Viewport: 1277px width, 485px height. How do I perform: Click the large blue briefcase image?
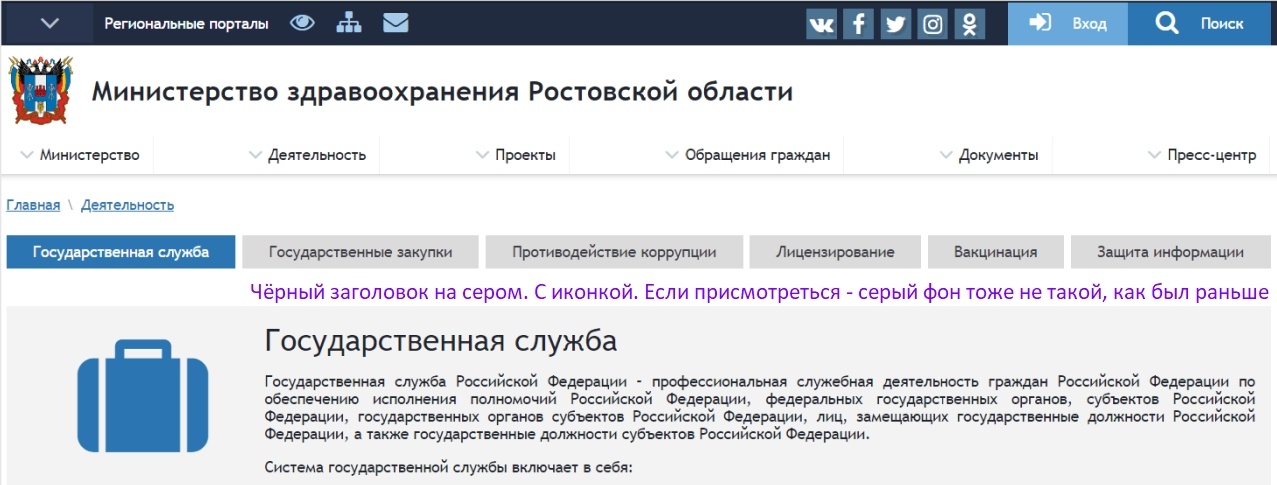click(143, 395)
